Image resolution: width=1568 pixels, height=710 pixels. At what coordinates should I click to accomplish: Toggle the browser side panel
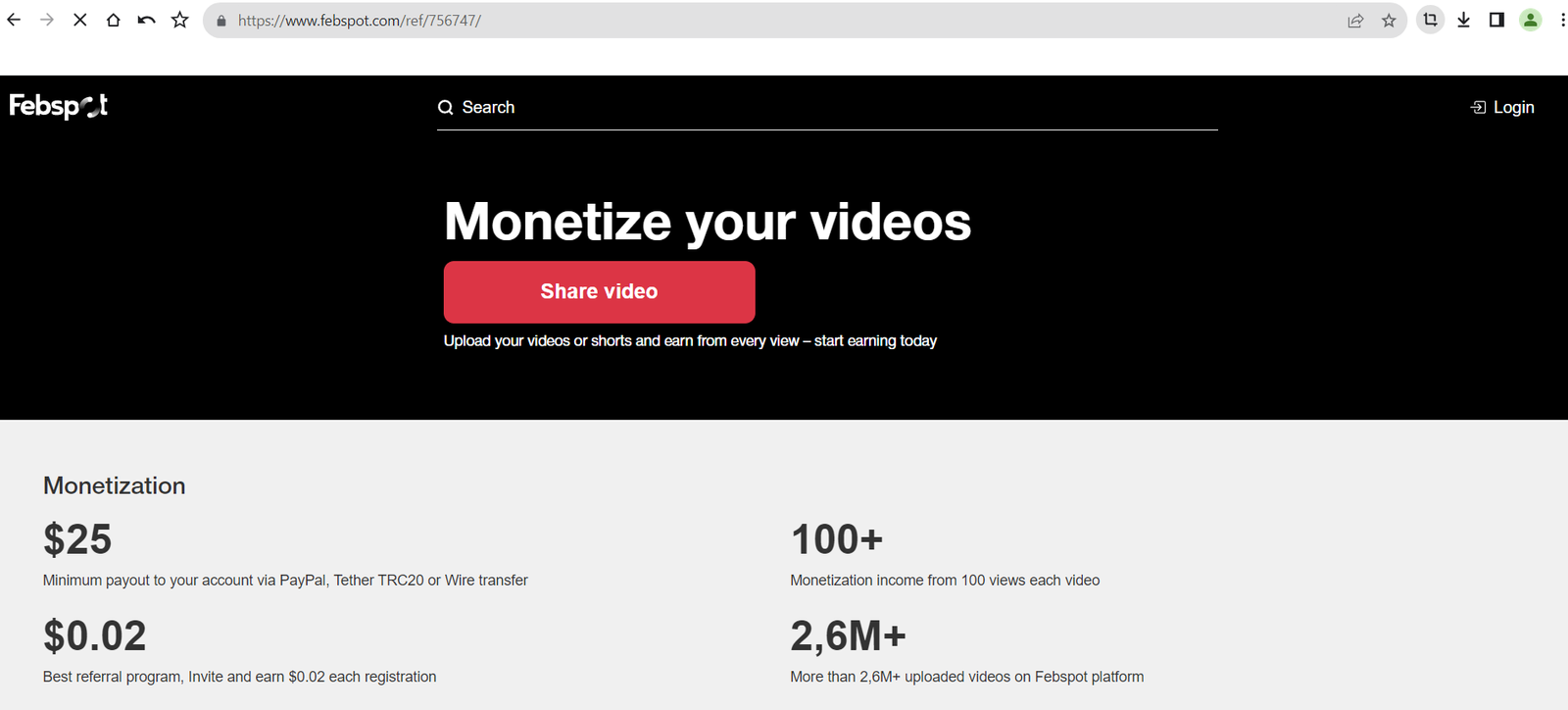coord(1496,20)
